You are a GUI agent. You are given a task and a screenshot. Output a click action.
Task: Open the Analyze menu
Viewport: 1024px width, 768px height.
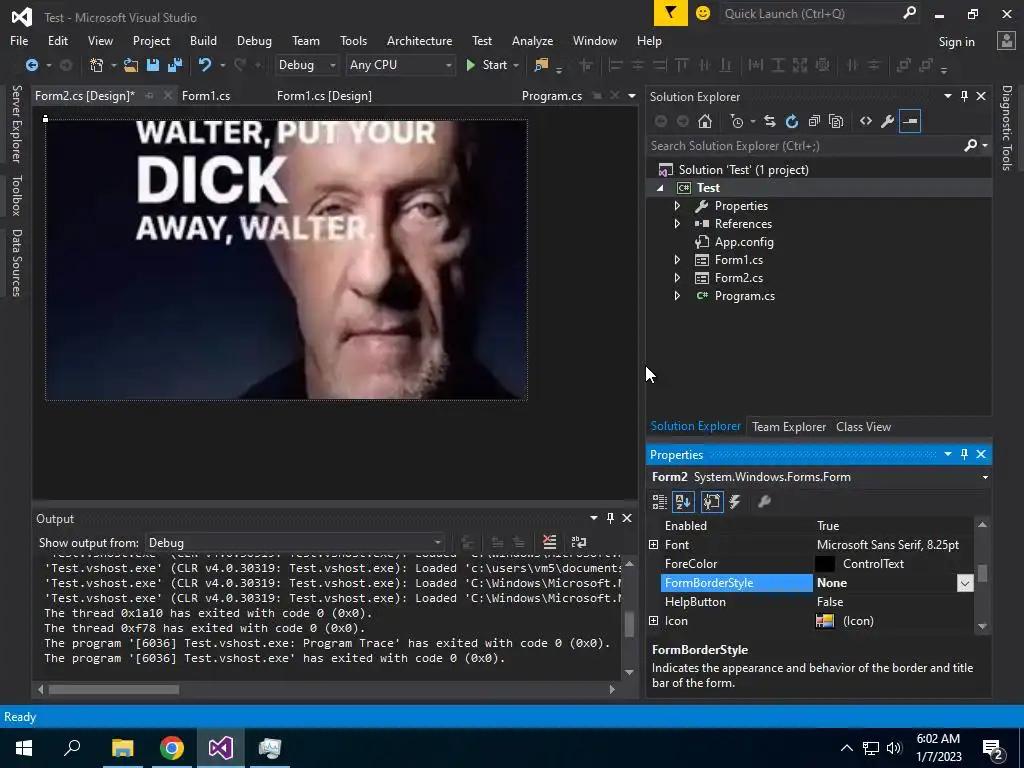click(x=532, y=40)
